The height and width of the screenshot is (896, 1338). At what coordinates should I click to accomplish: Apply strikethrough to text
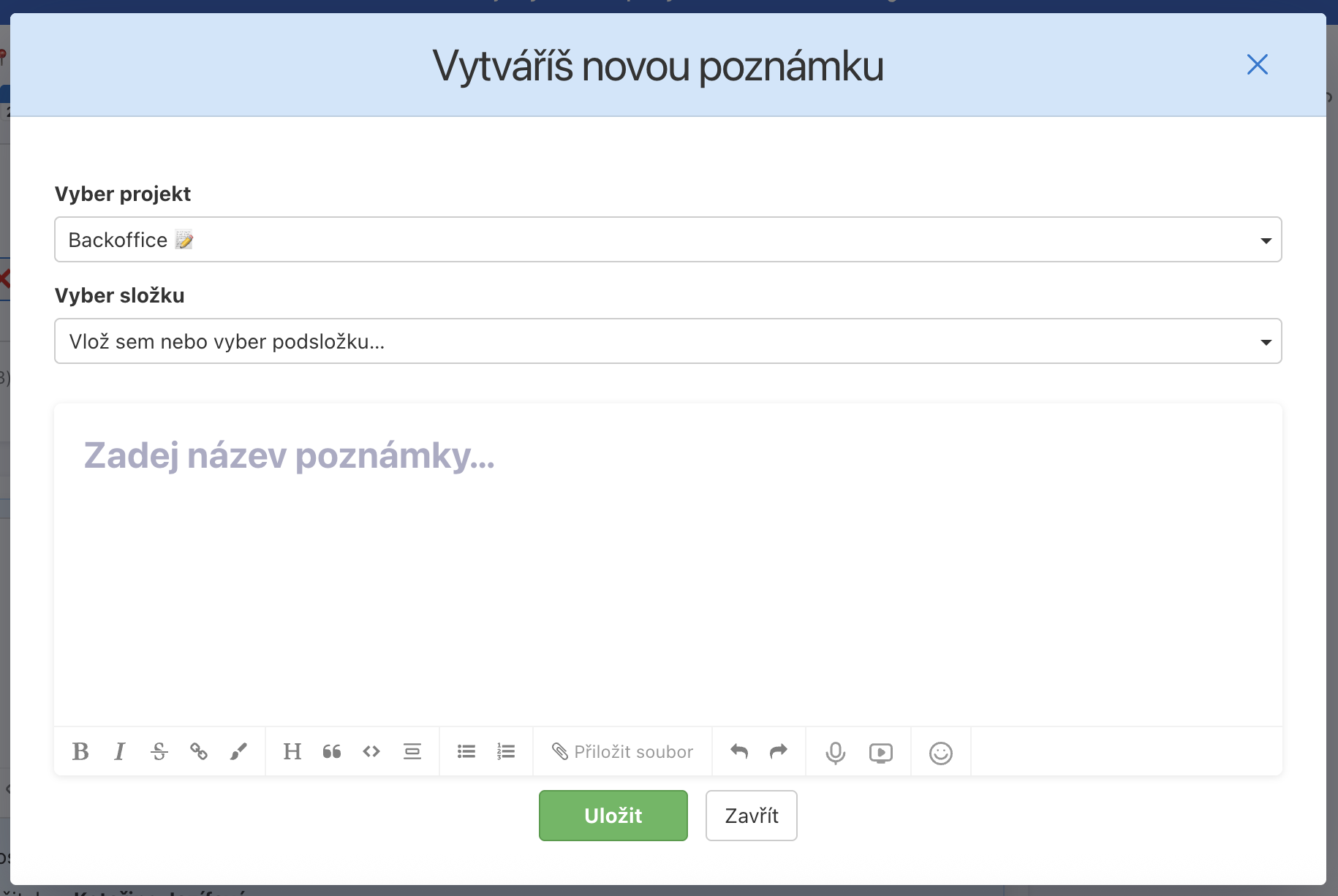(159, 751)
